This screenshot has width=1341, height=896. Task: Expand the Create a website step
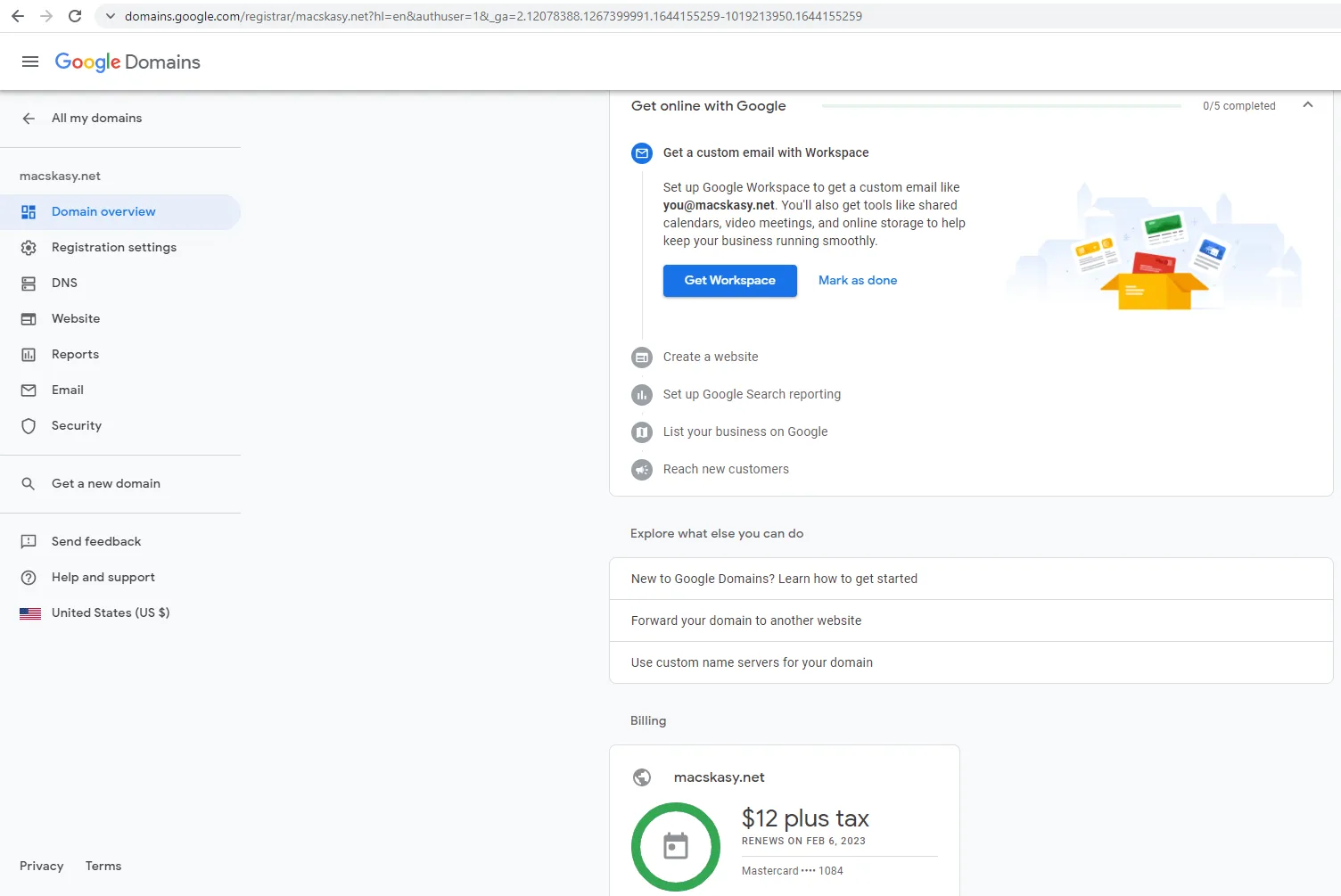point(711,357)
